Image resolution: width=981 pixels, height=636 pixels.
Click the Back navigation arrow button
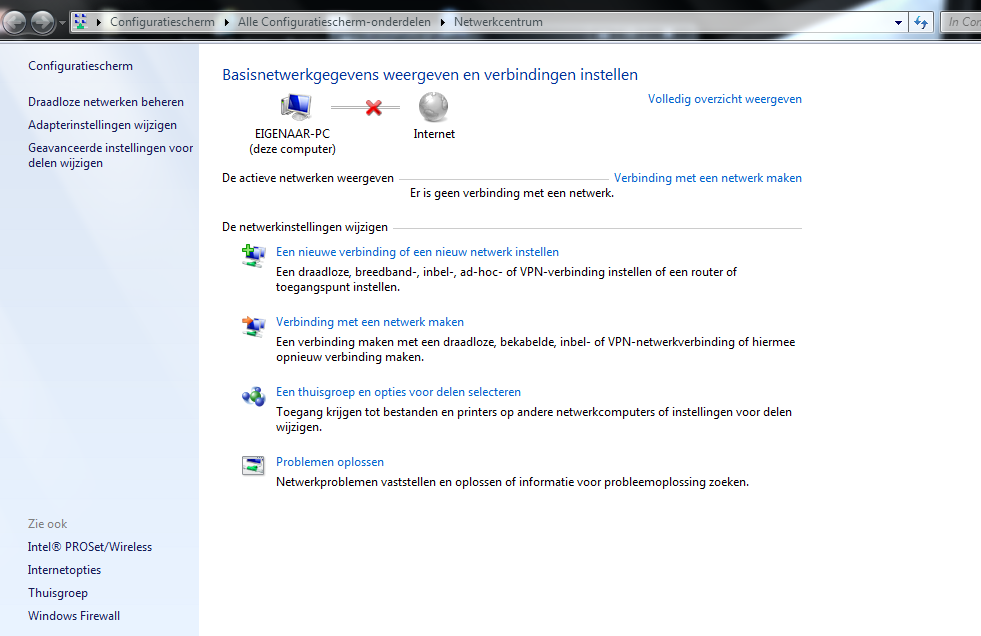(14, 23)
